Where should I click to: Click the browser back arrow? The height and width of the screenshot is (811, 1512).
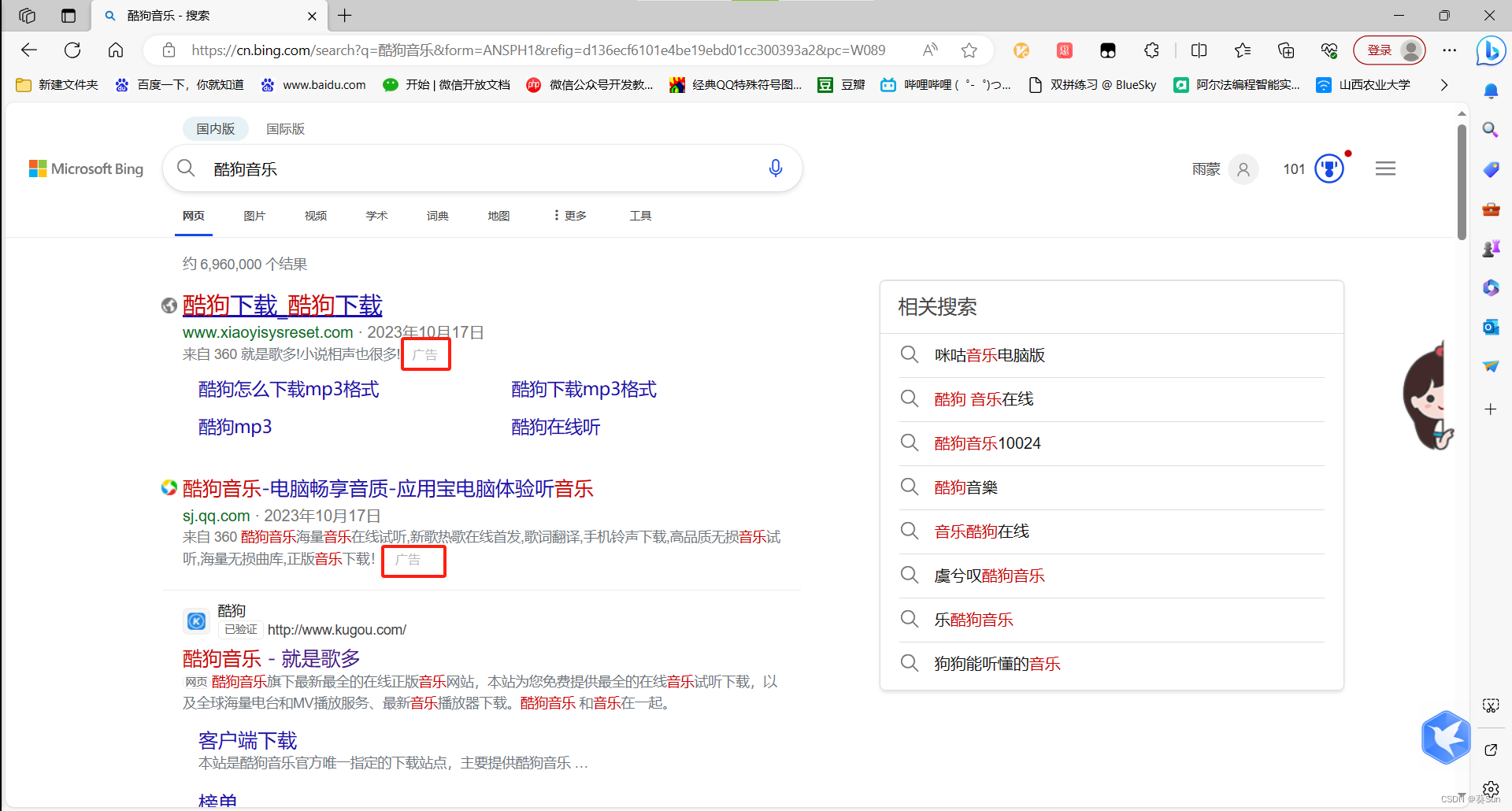(29, 50)
